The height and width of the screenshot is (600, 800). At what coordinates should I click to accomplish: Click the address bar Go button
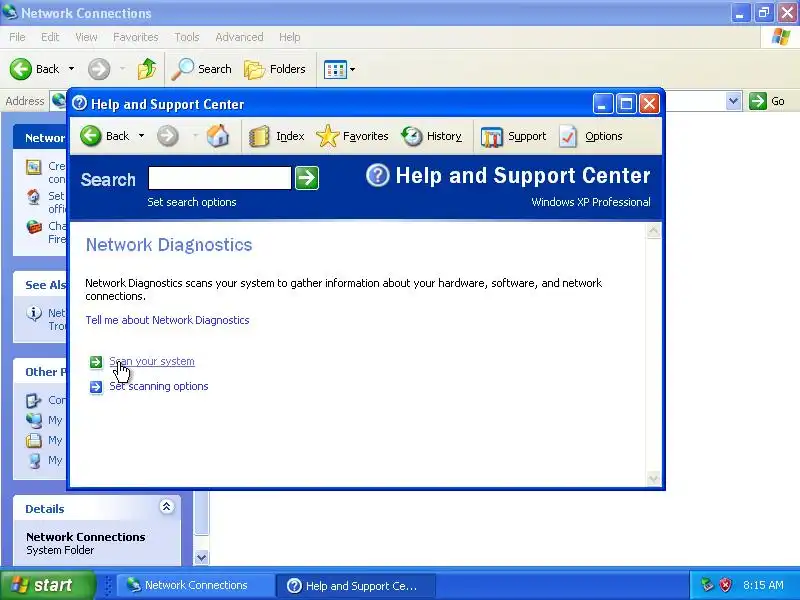click(767, 101)
